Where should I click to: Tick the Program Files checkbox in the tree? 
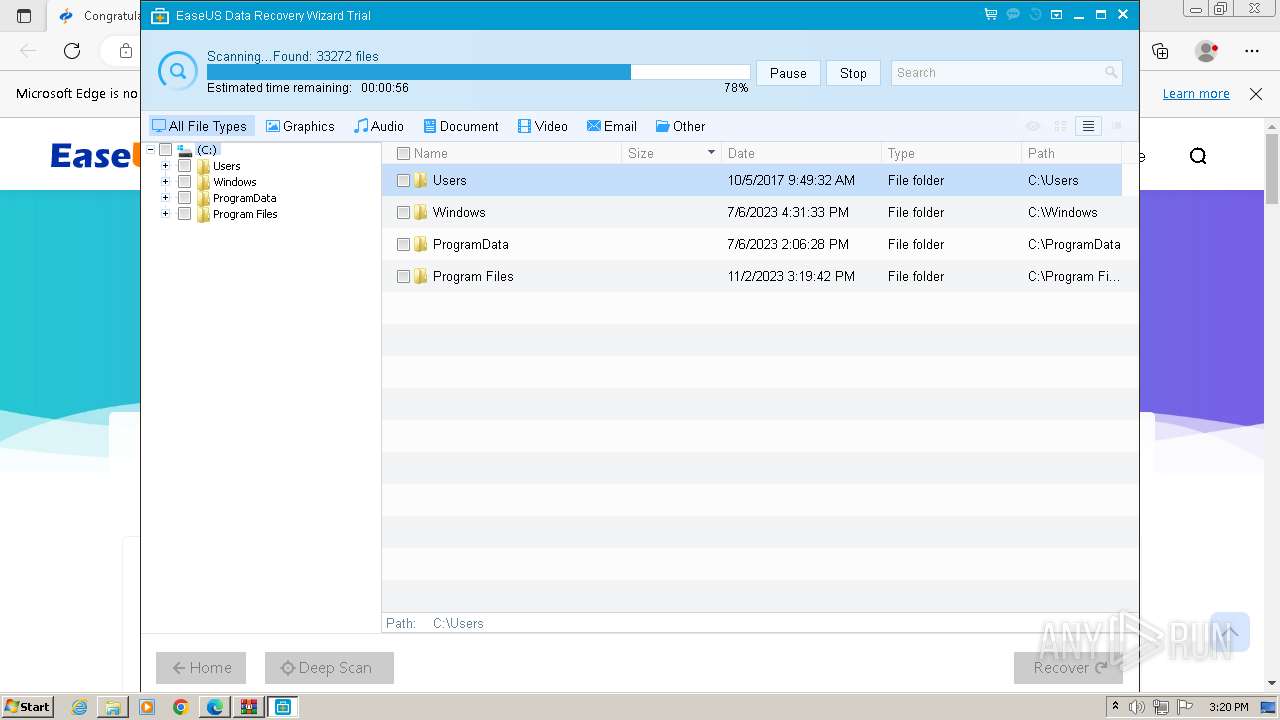coord(184,214)
